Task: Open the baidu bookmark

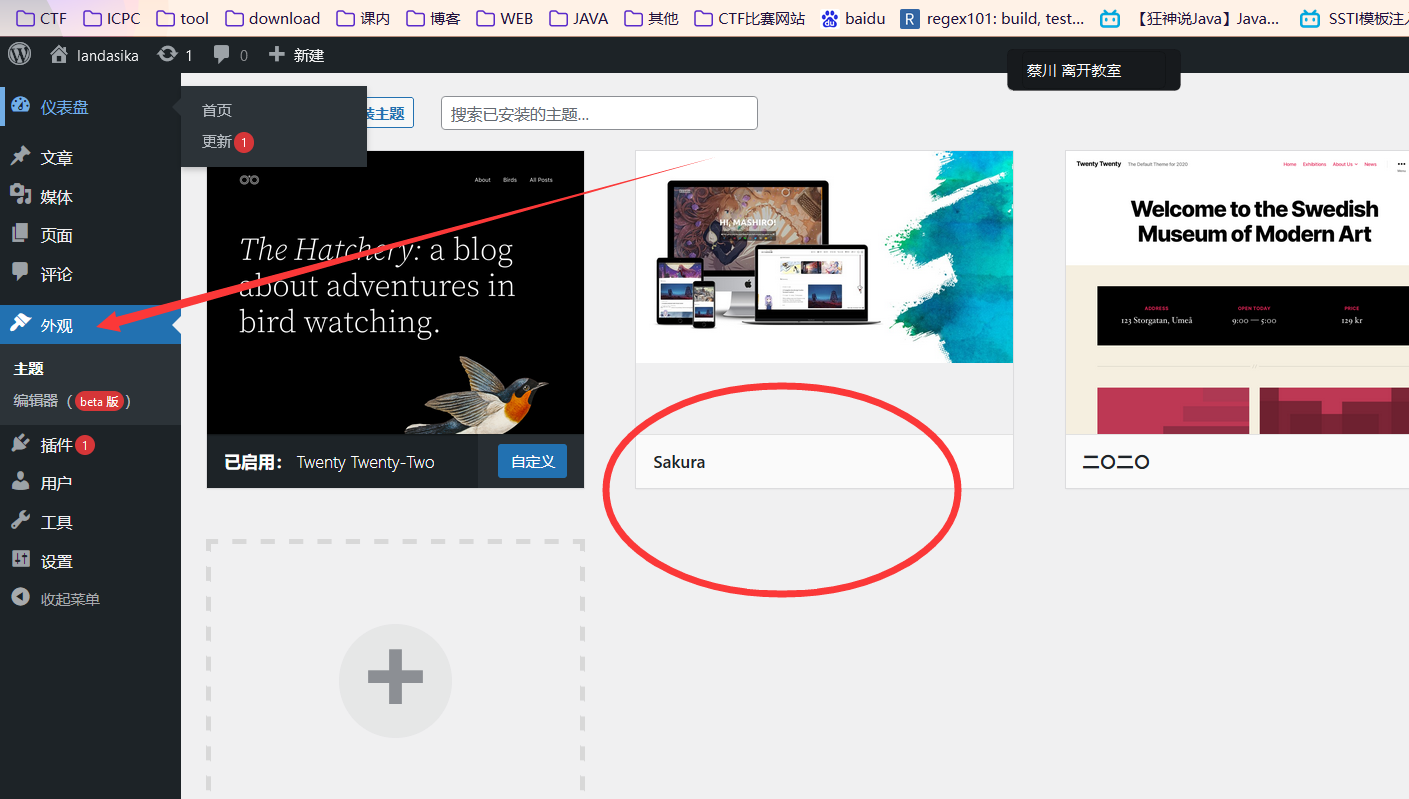Action: [x=853, y=18]
